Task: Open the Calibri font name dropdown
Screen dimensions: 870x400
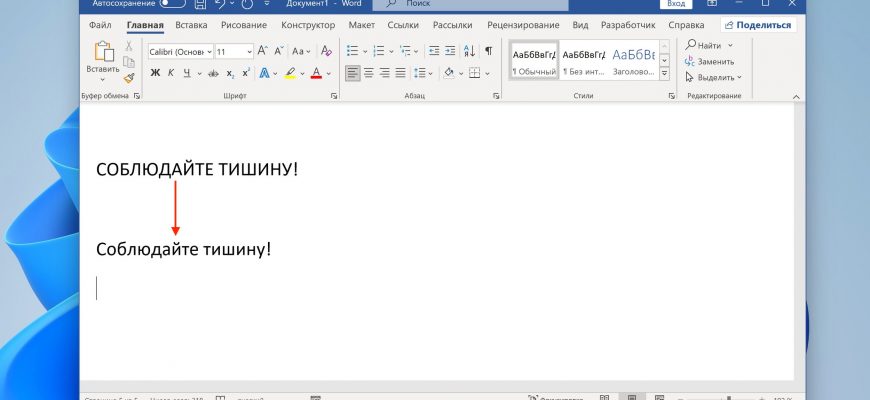Action: click(179, 51)
